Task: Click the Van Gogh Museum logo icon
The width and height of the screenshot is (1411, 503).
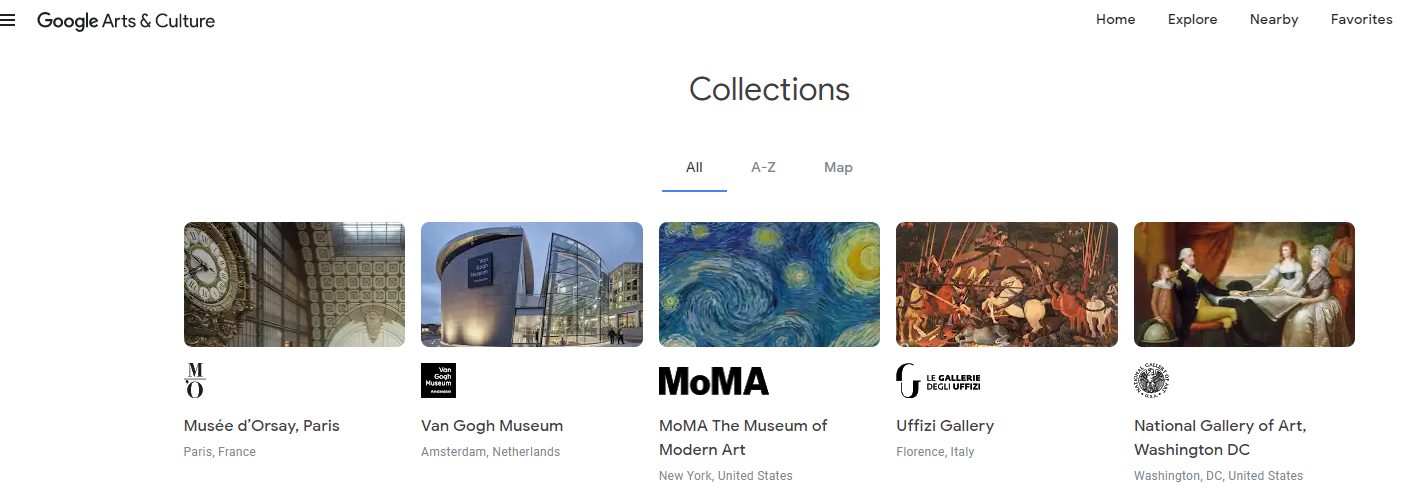Action: click(438, 380)
